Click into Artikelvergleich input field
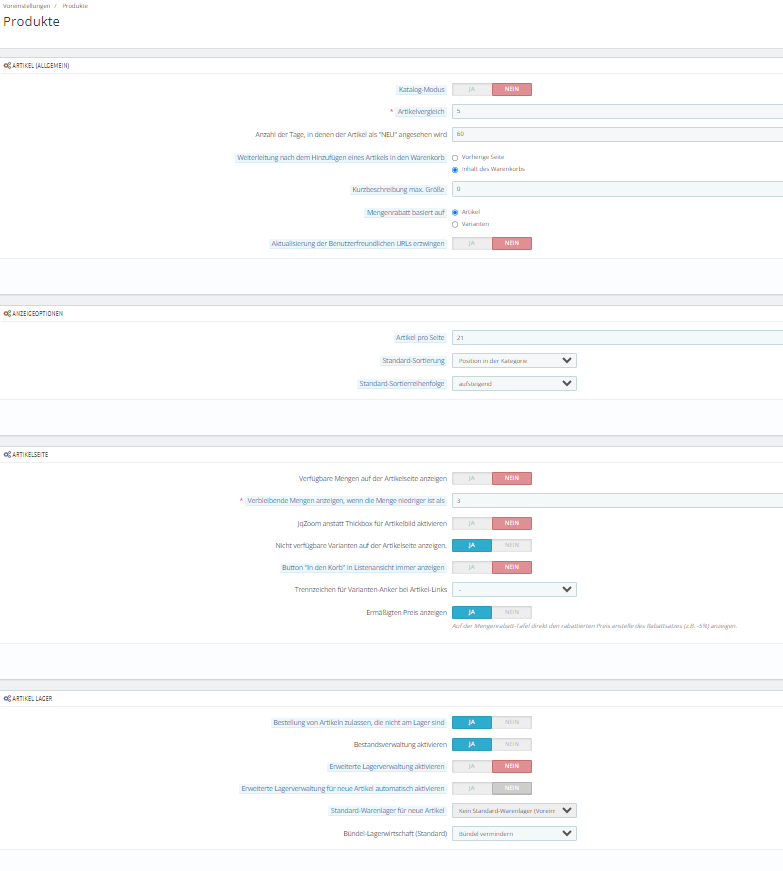 pyautogui.click(x=618, y=112)
